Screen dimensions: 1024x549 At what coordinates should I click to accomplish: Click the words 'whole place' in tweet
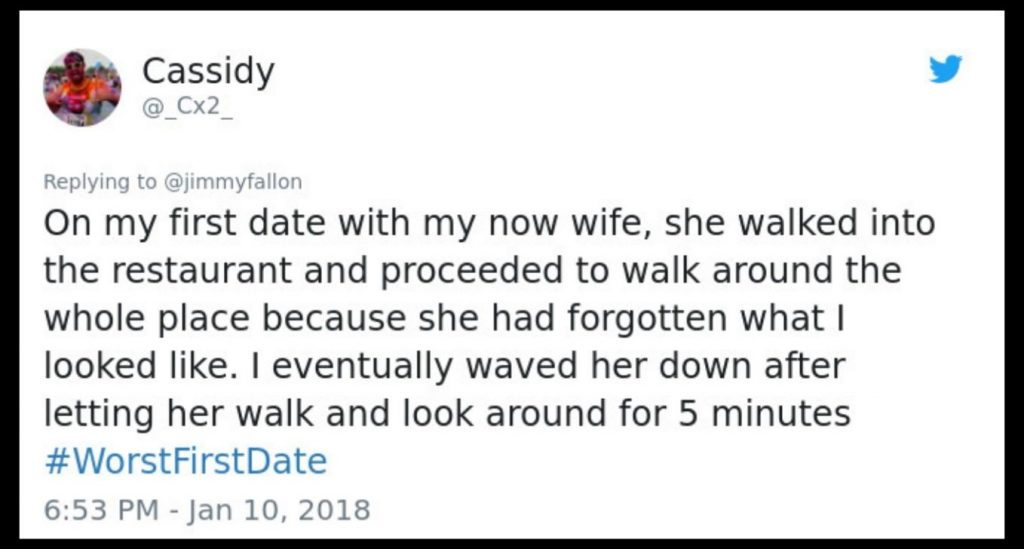147,318
